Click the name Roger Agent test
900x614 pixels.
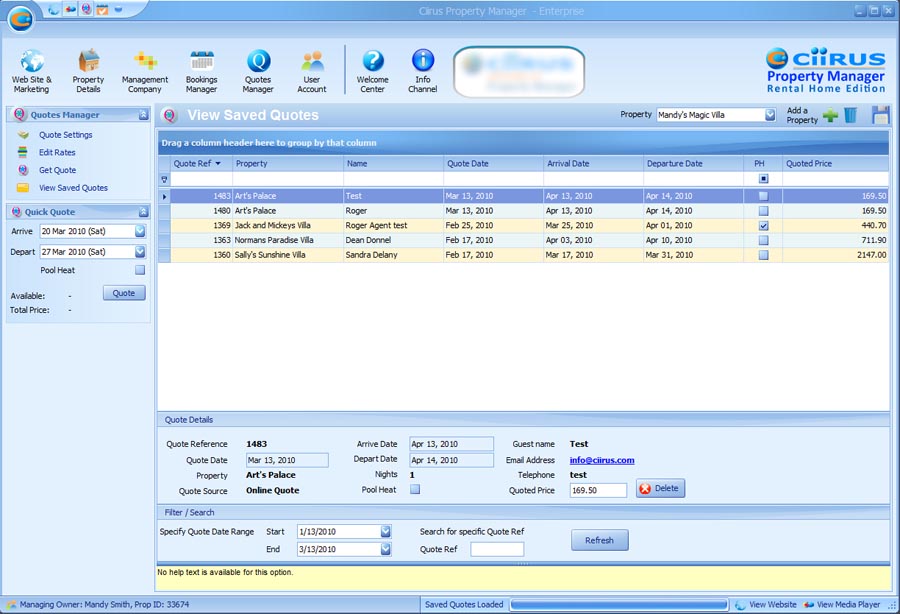[x=376, y=226]
